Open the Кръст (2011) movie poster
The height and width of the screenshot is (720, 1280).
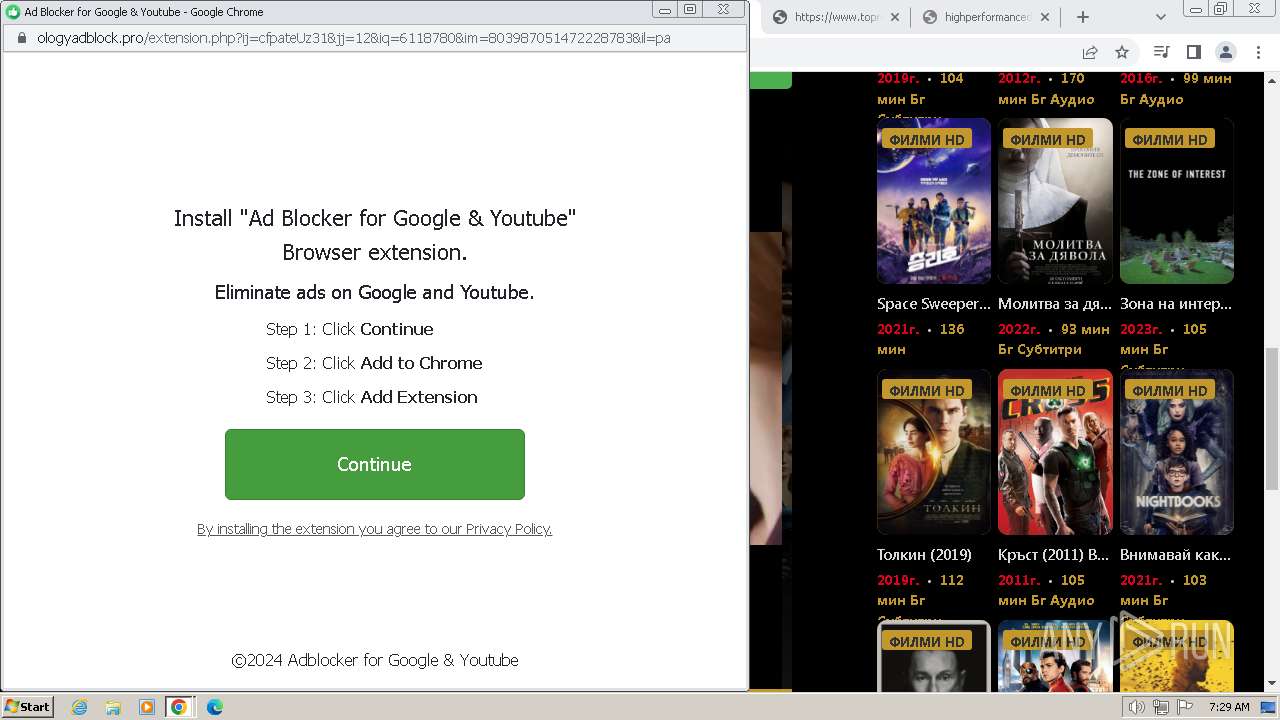click(1055, 452)
